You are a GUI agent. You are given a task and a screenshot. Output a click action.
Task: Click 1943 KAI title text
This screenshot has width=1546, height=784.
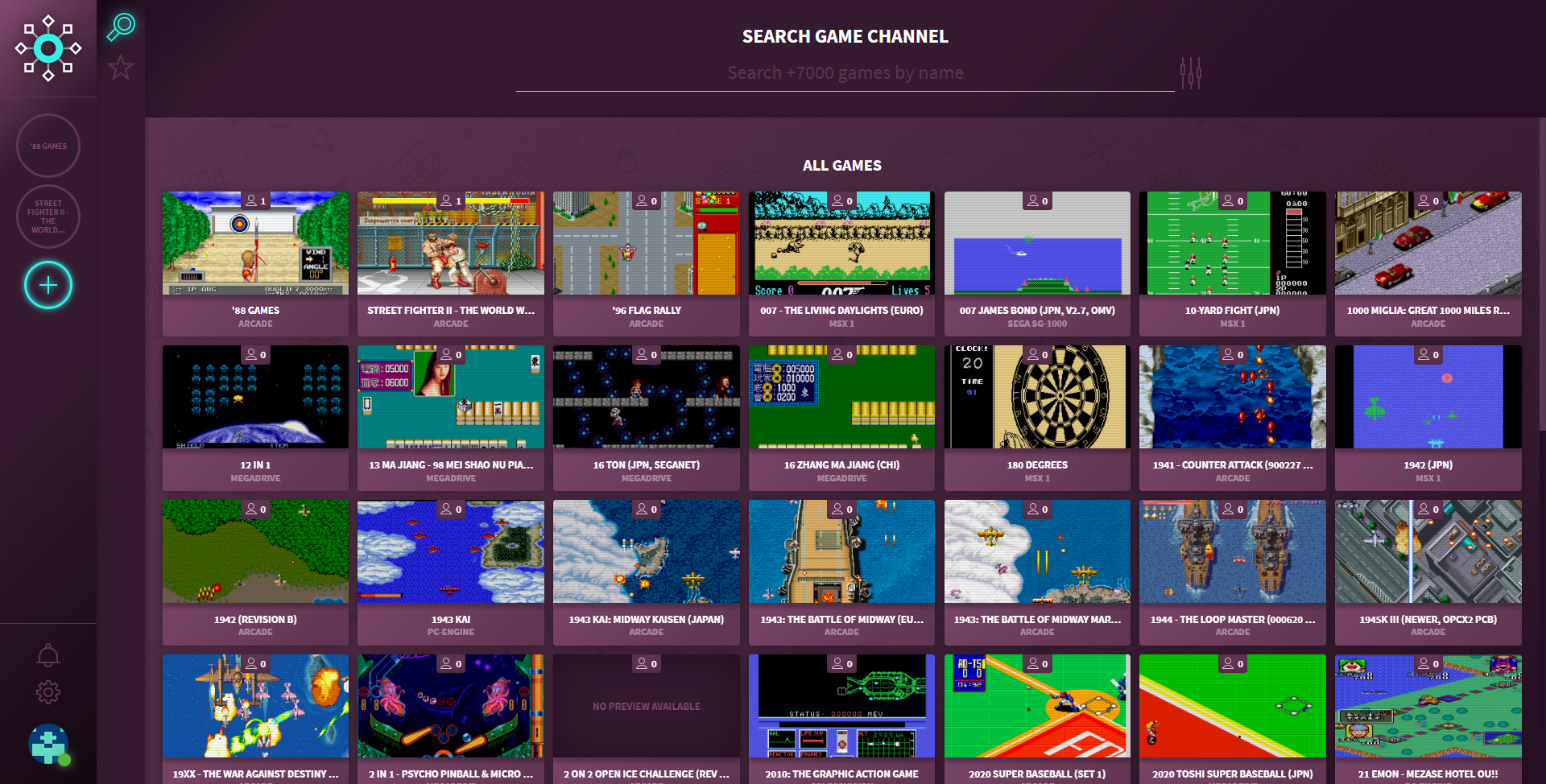tap(451, 620)
